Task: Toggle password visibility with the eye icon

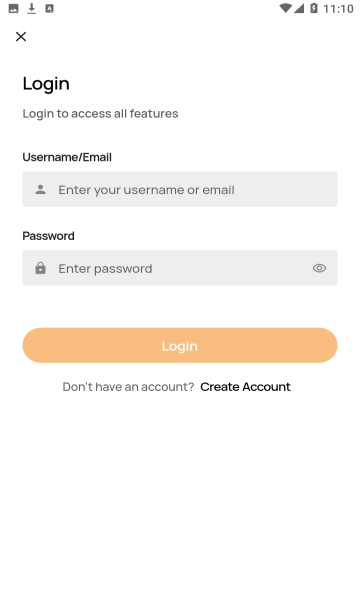Action: [x=319, y=268]
